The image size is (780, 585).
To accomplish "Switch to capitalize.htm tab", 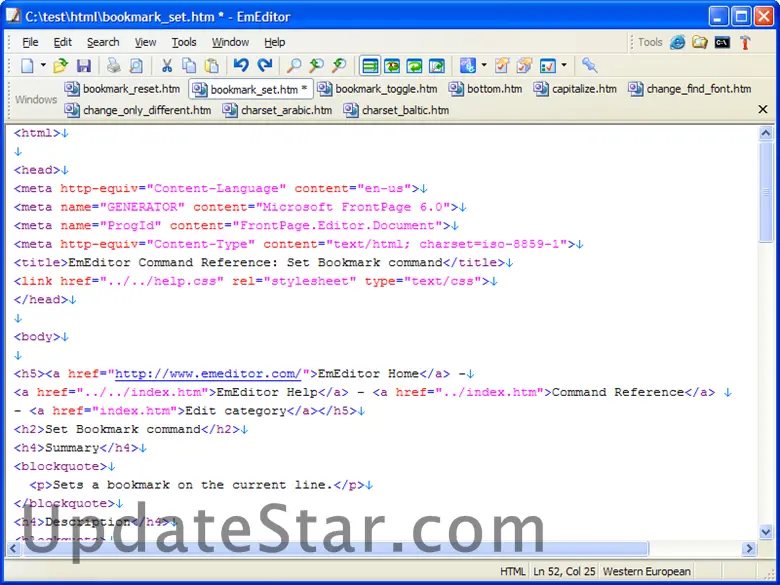I will click(575, 89).
